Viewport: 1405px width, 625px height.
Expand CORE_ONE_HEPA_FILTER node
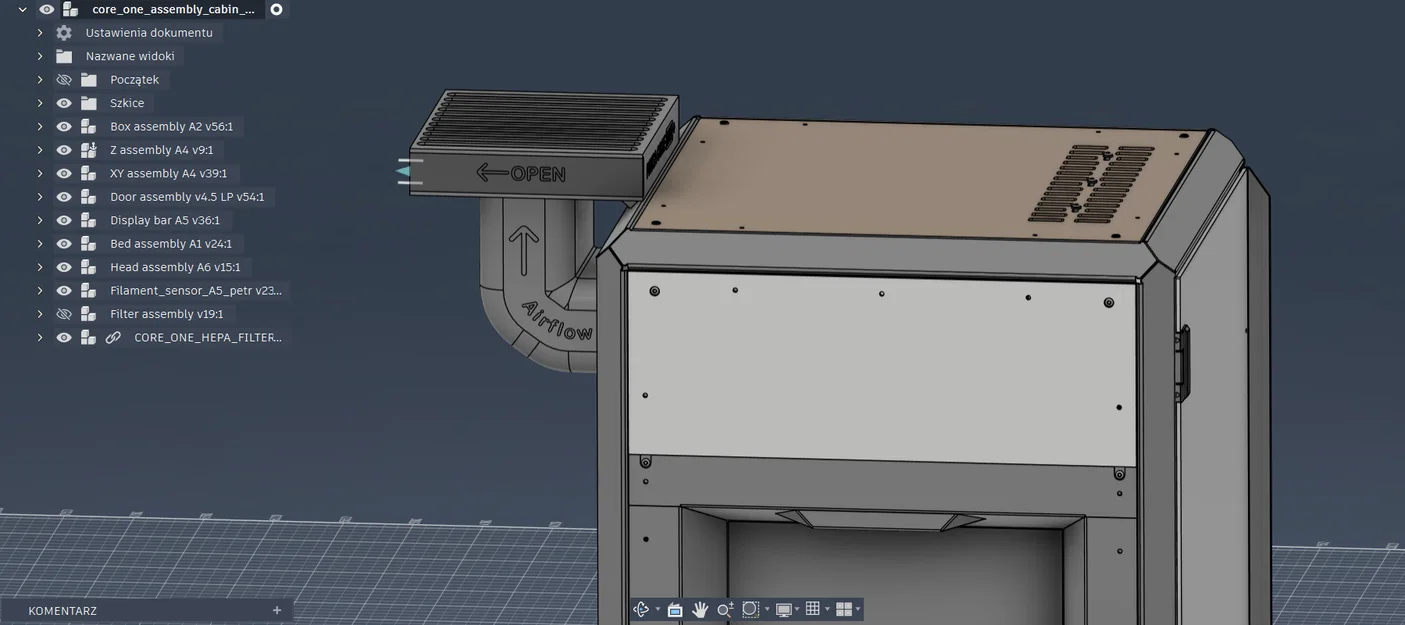pyautogui.click(x=40, y=338)
